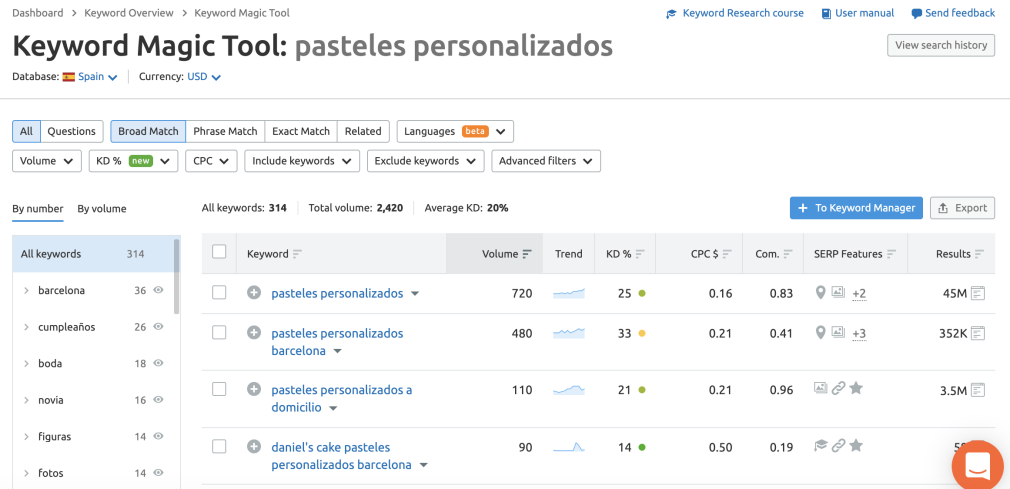Viewport: 1010px width, 489px height.
Task: Click local pack pin icon in the 720 volume row
Action: tap(820, 293)
